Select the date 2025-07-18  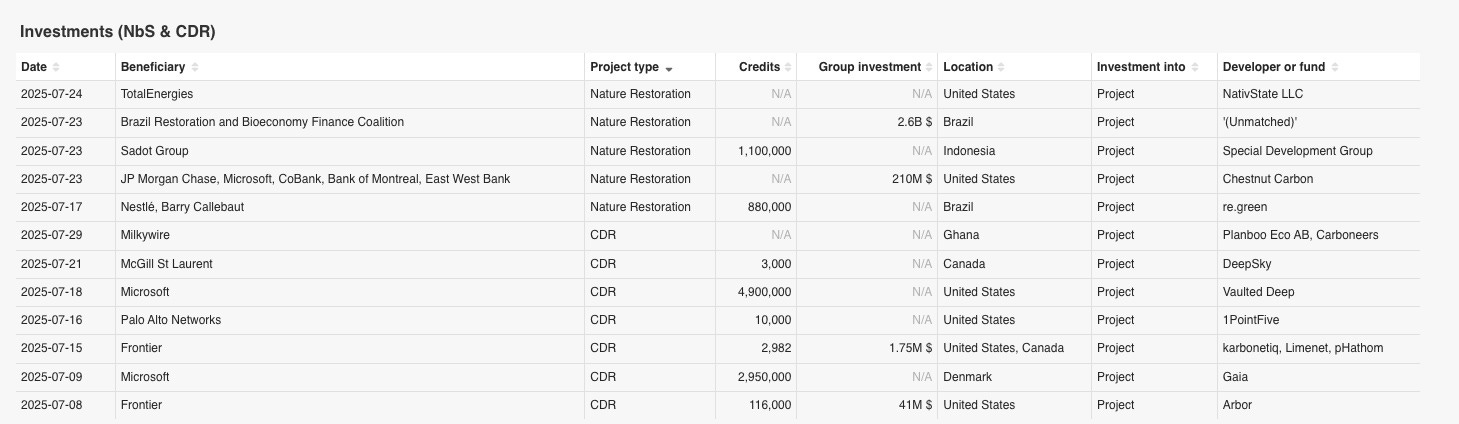[x=52, y=292]
